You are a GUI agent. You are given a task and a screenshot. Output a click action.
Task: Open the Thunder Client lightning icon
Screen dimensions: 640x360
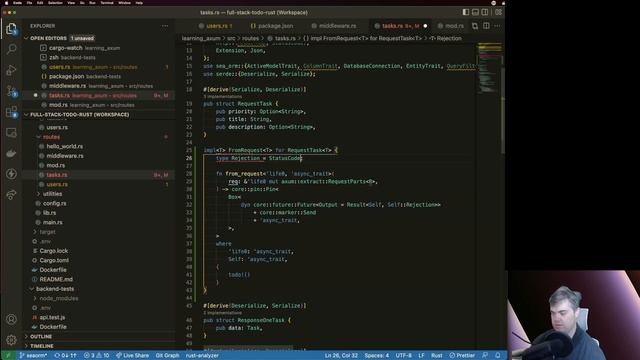(x=11, y=174)
